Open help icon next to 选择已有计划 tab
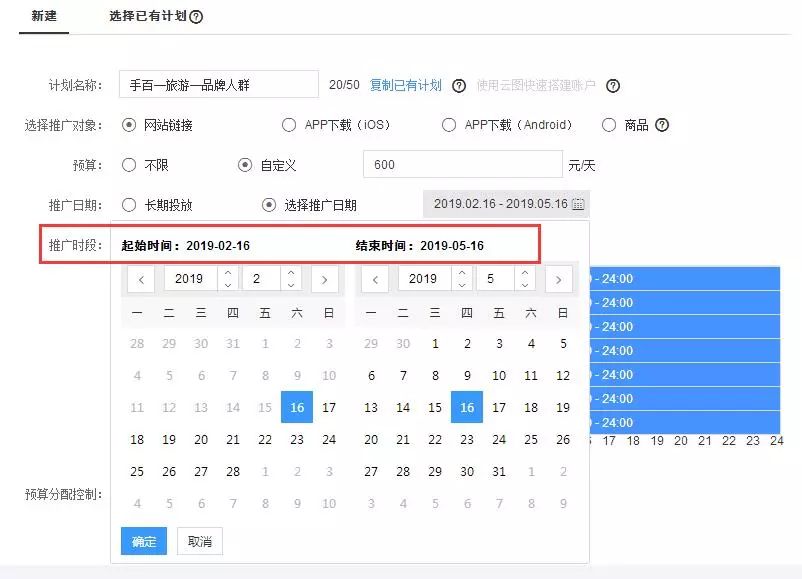 (x=196, y=17)
